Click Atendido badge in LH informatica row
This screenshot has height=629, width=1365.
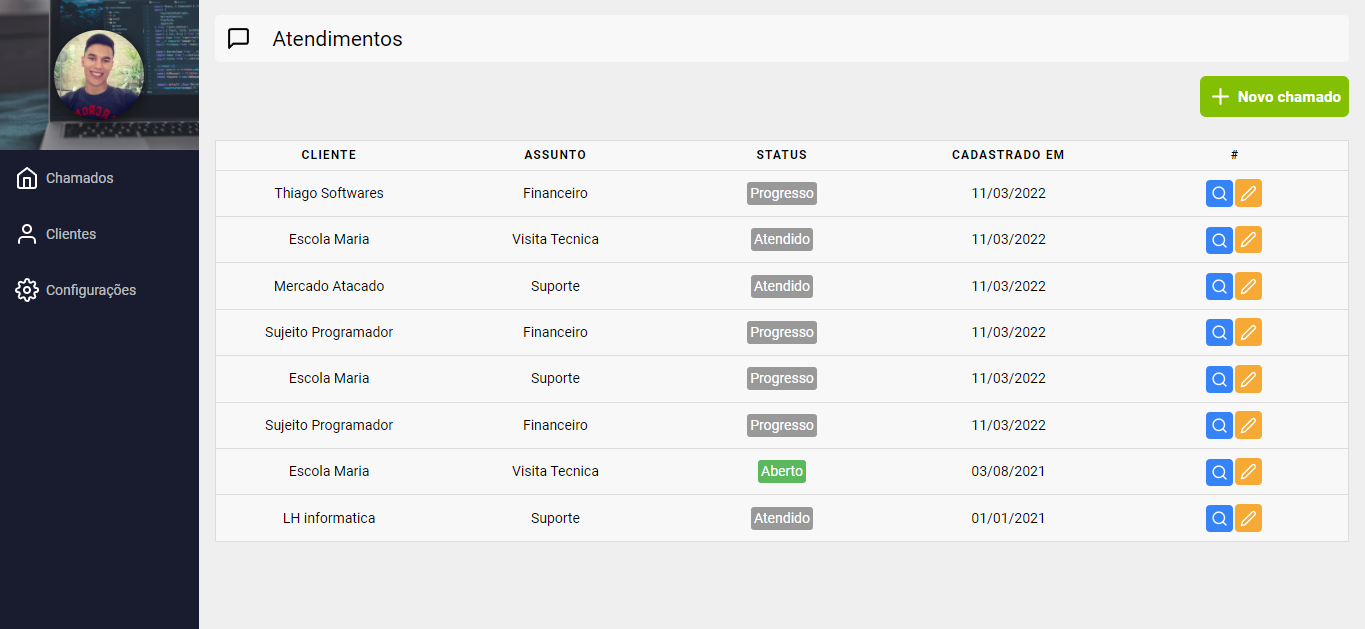(782, 518)
